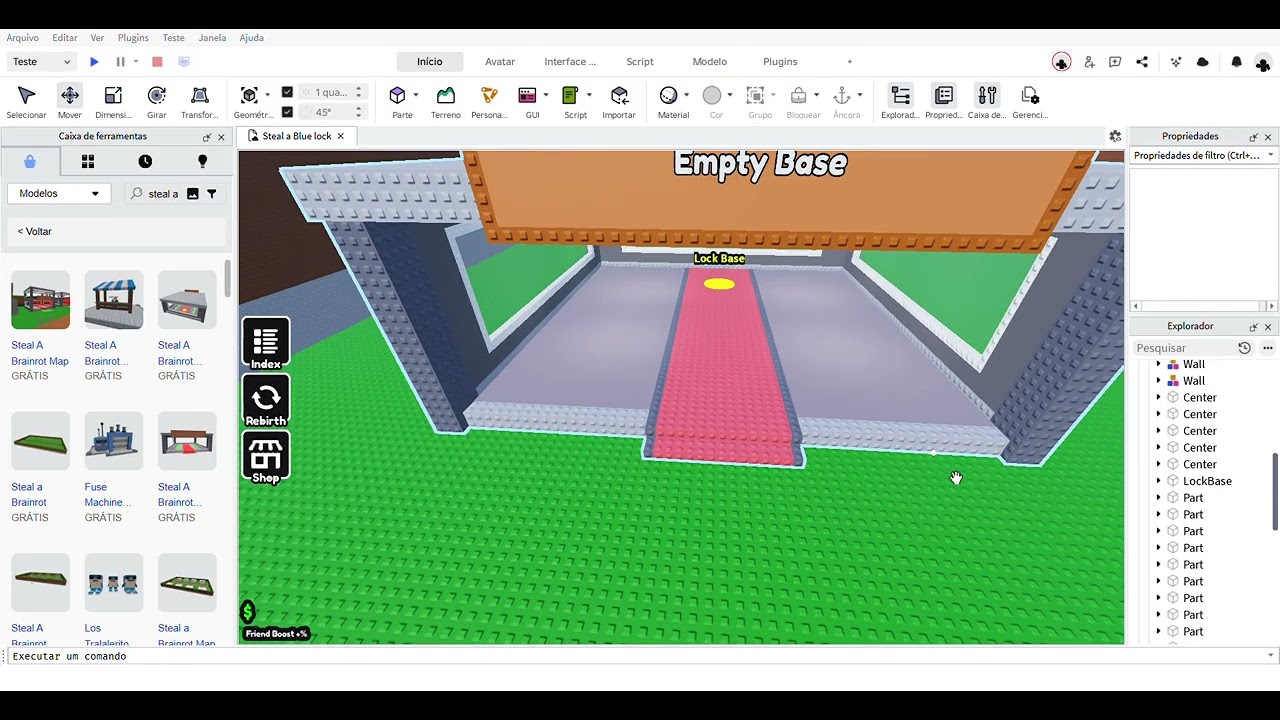Viewport: 1280px width, 720px height.
Task: Open the Toolbox recent clock tab
Action: click(x=145, y=161)
